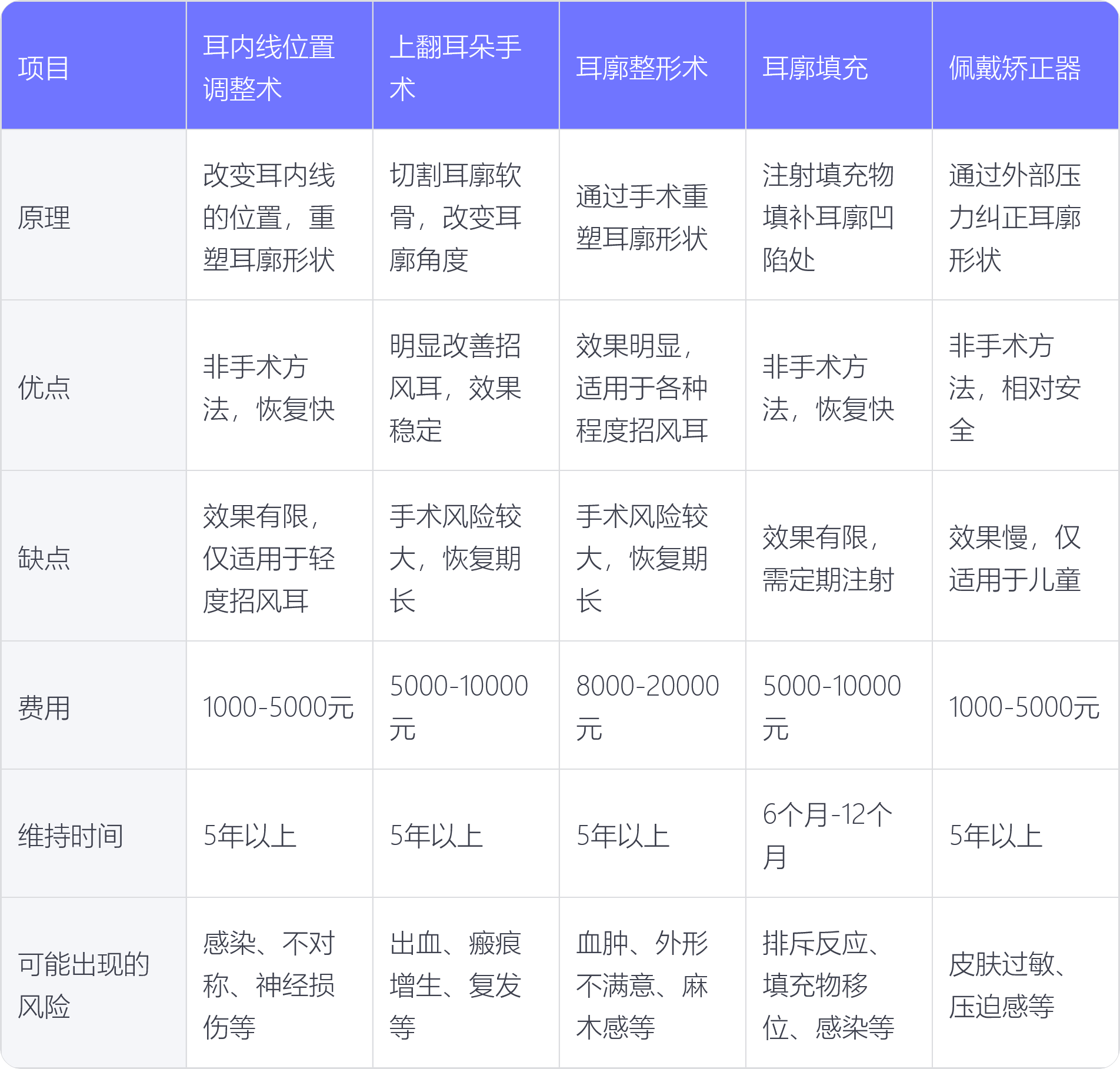
Task: Select the row label 可能出现的风险
Action: (x=94, y=983)
